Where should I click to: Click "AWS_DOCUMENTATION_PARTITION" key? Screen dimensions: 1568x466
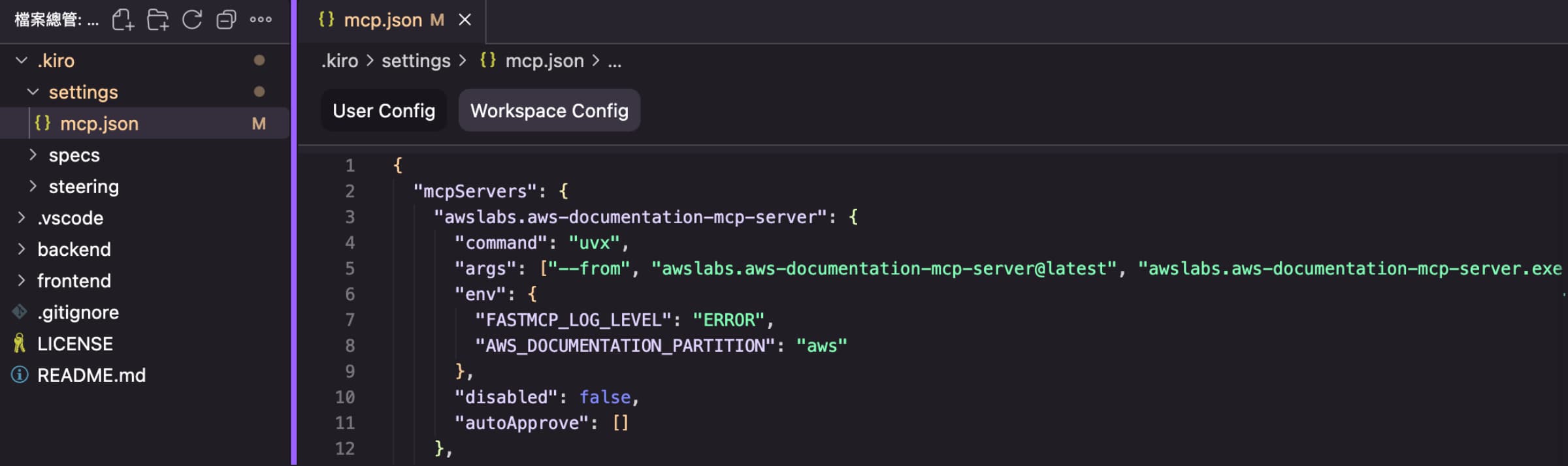[625, 345]
